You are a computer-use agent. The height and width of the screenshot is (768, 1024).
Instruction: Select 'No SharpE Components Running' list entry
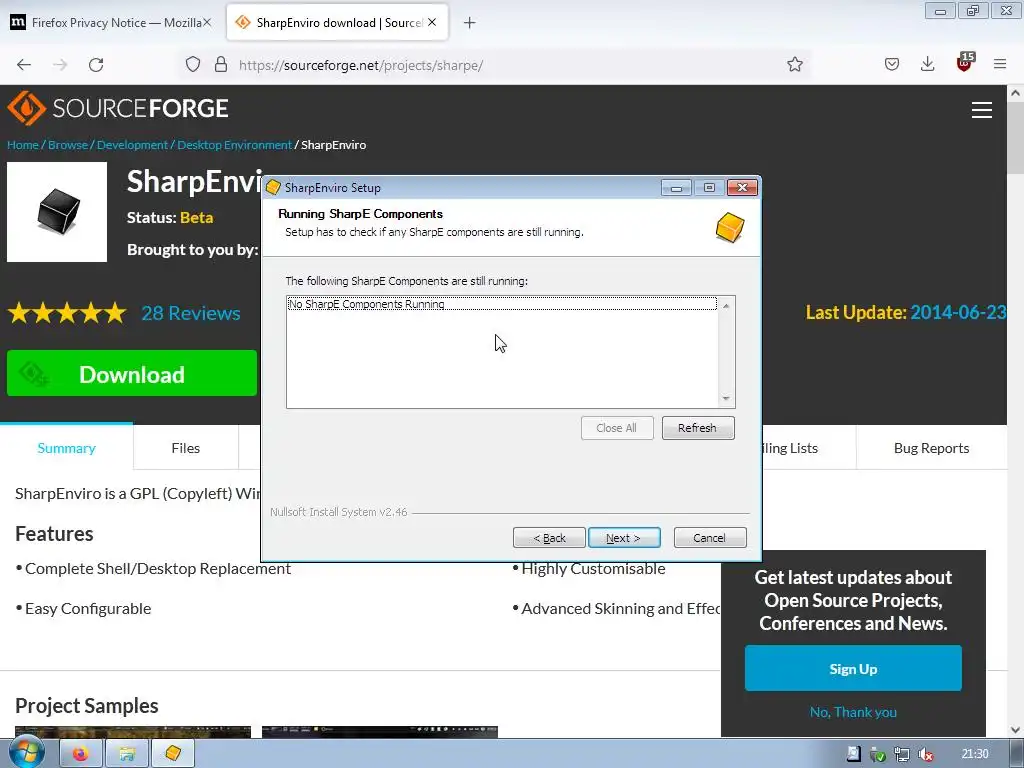(502, 304)
